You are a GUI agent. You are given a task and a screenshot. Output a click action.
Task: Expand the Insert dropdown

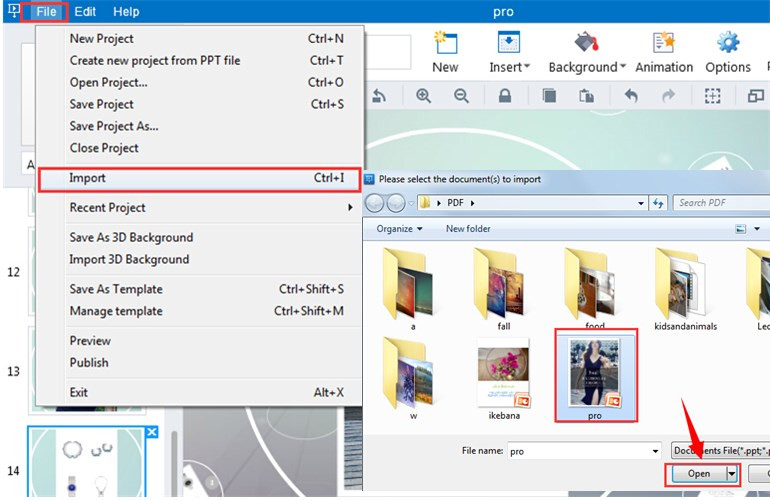pos(511,66)
